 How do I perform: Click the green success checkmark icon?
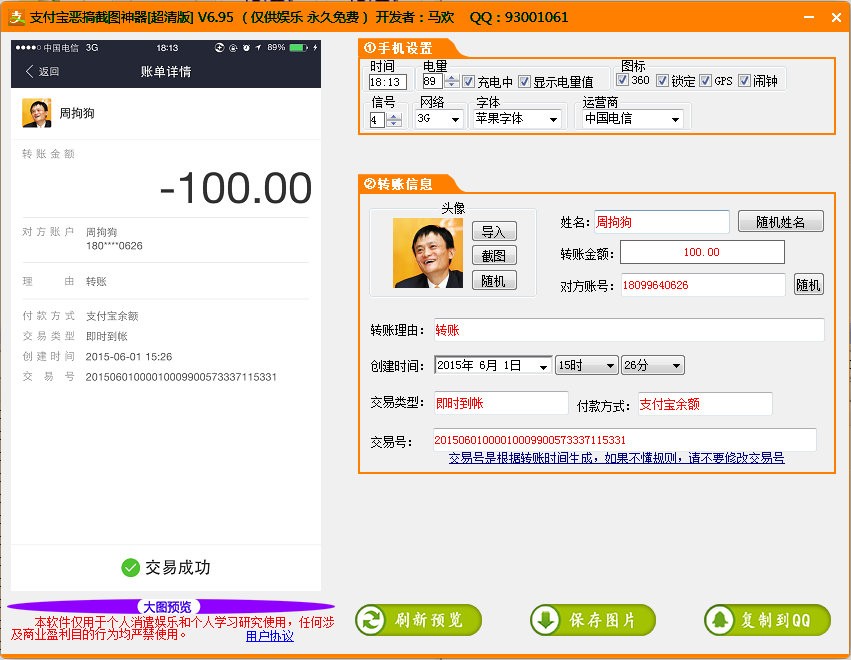coord(130,568)
